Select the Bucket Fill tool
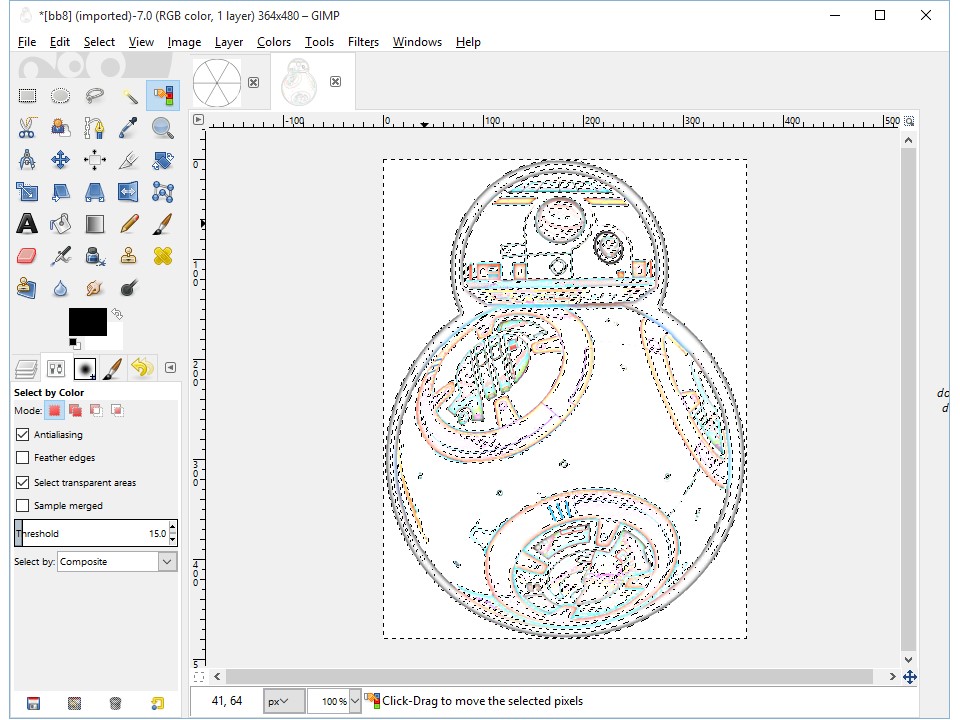960x720 pixels. coord(61,224)
